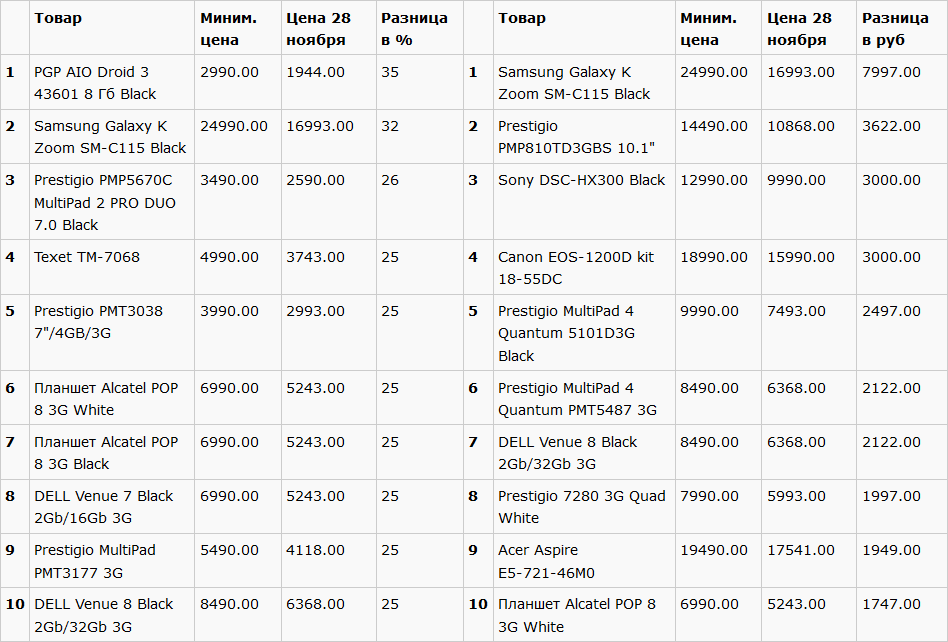Click the left table's 'Цена 28 ноября' header
948x642 pixels.
tap(316, 29)
